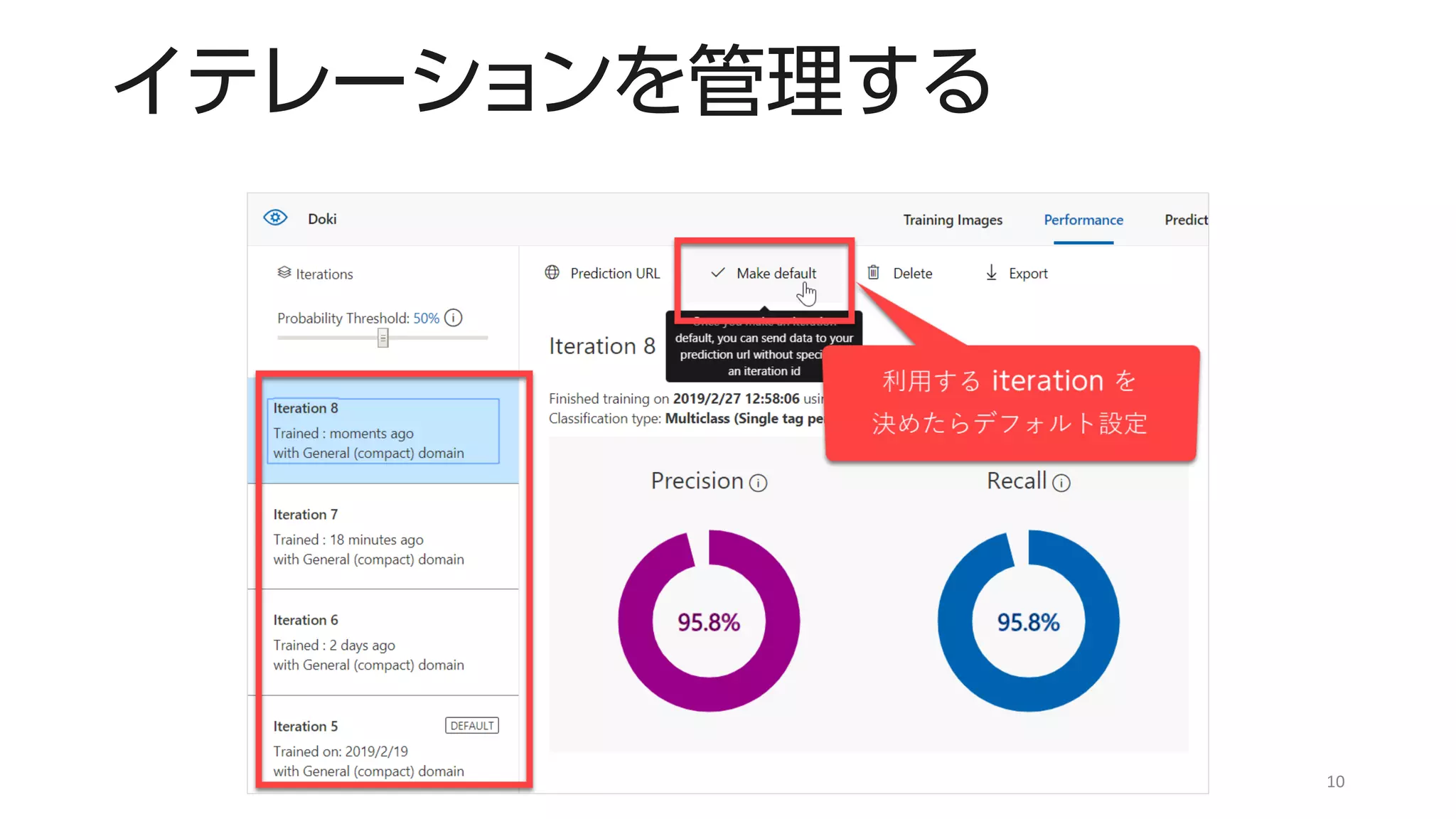Click the Delete button label
The width and height of the screenshot is (1456, 819).
[913, 273]
